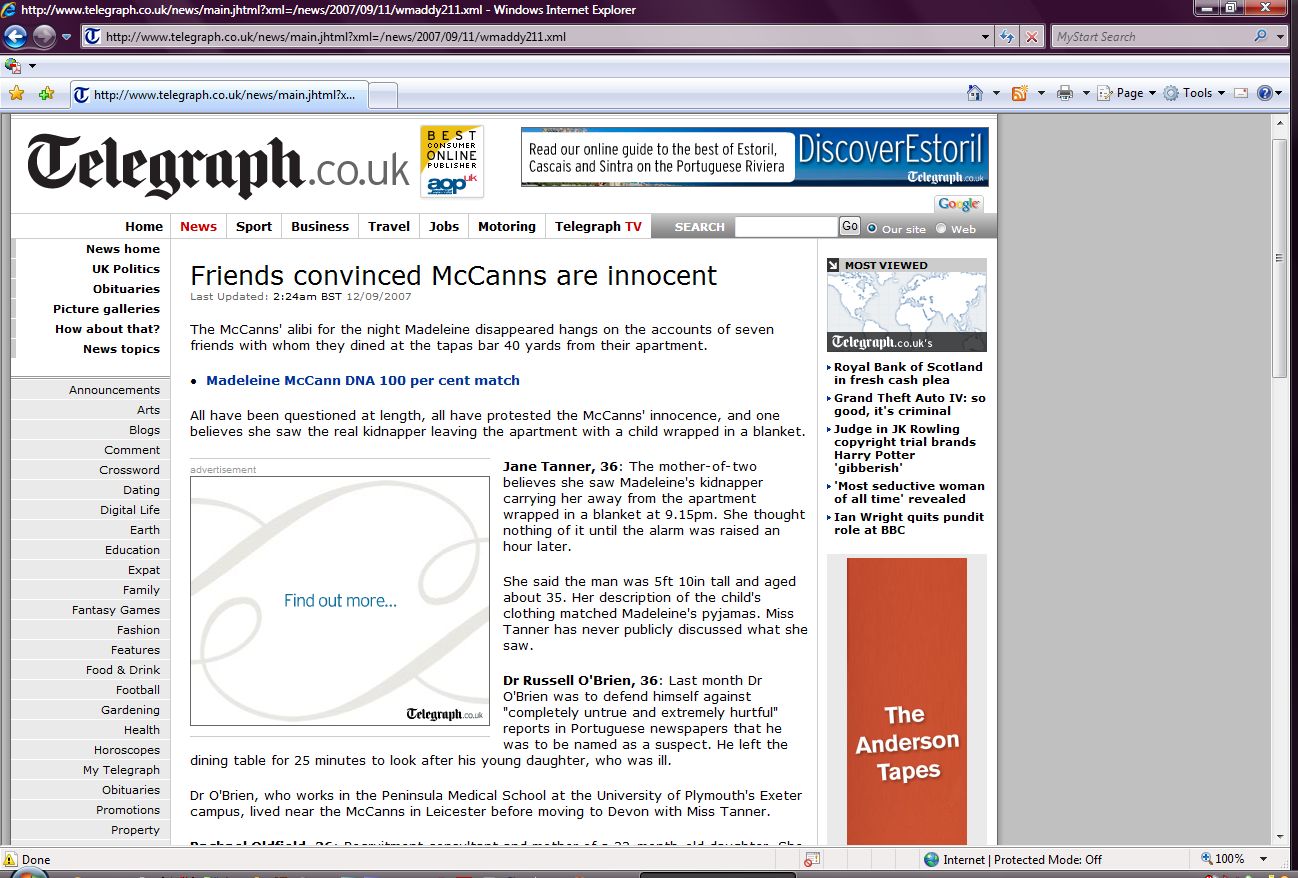The width and height of the screenshot is (1298, 878).
Task: Open the zoom level 100% dropdown arrow
Action: pos(1264,859)
